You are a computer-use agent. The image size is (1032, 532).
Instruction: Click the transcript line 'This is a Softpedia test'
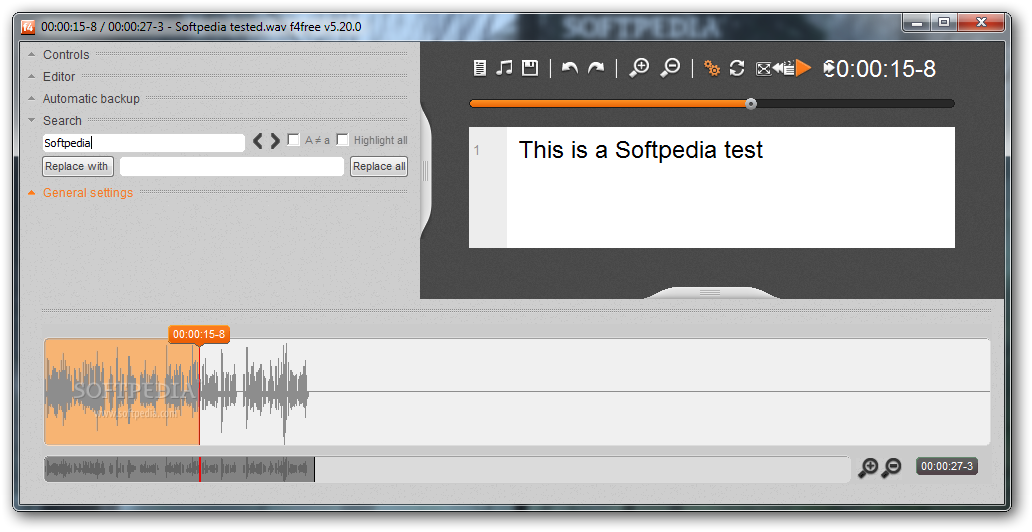click(640, 150)
